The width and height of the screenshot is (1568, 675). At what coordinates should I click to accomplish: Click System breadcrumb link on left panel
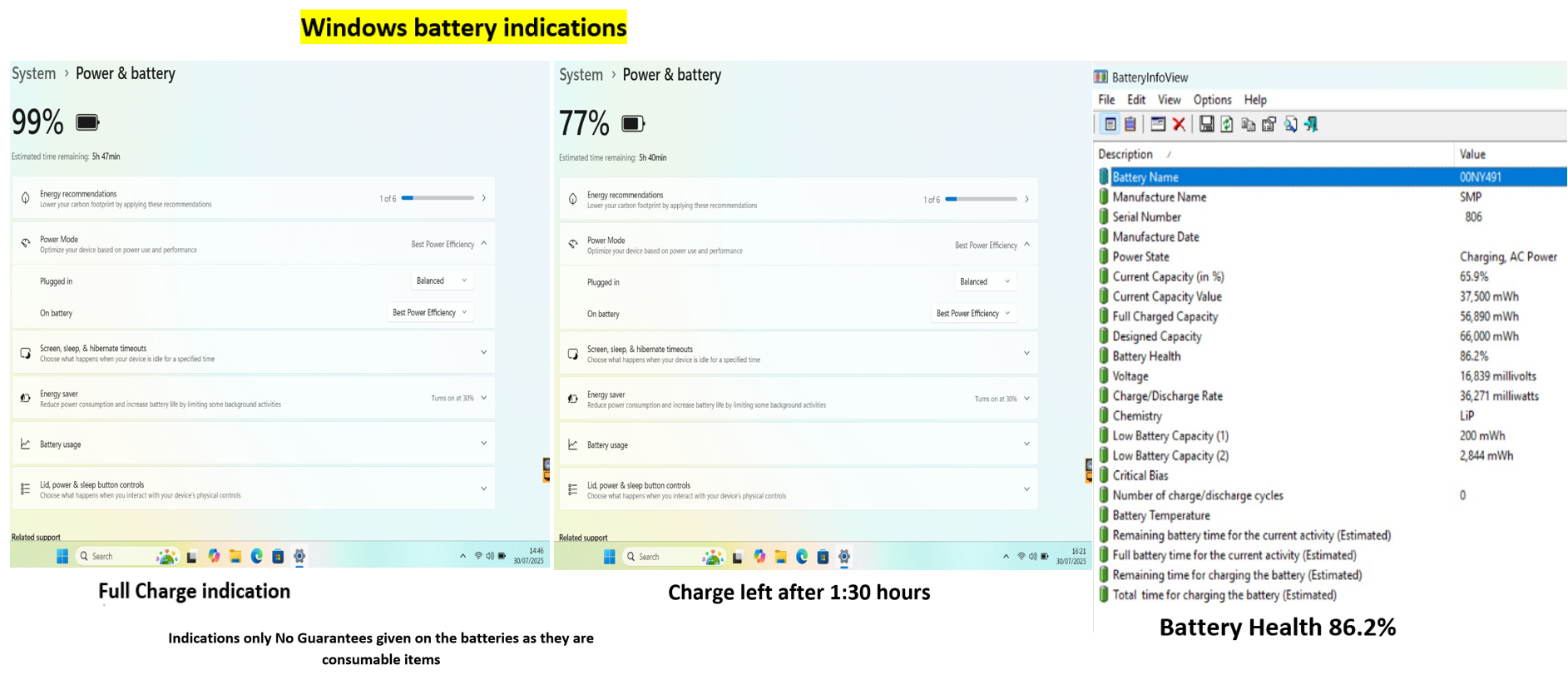[33, 73]
